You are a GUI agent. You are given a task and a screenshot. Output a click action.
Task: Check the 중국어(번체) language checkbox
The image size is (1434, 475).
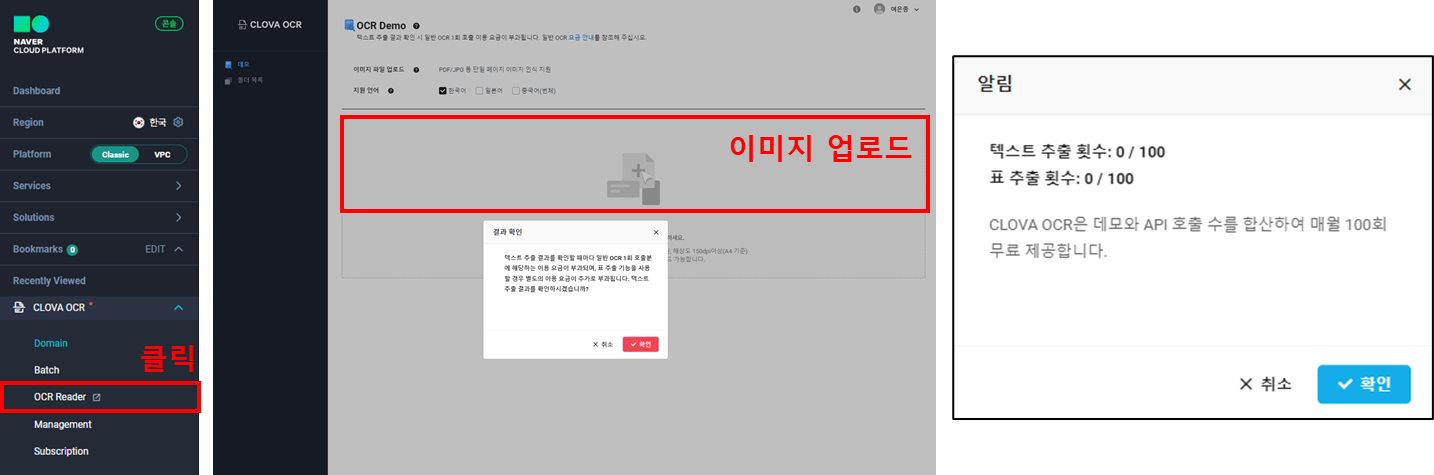516,90
